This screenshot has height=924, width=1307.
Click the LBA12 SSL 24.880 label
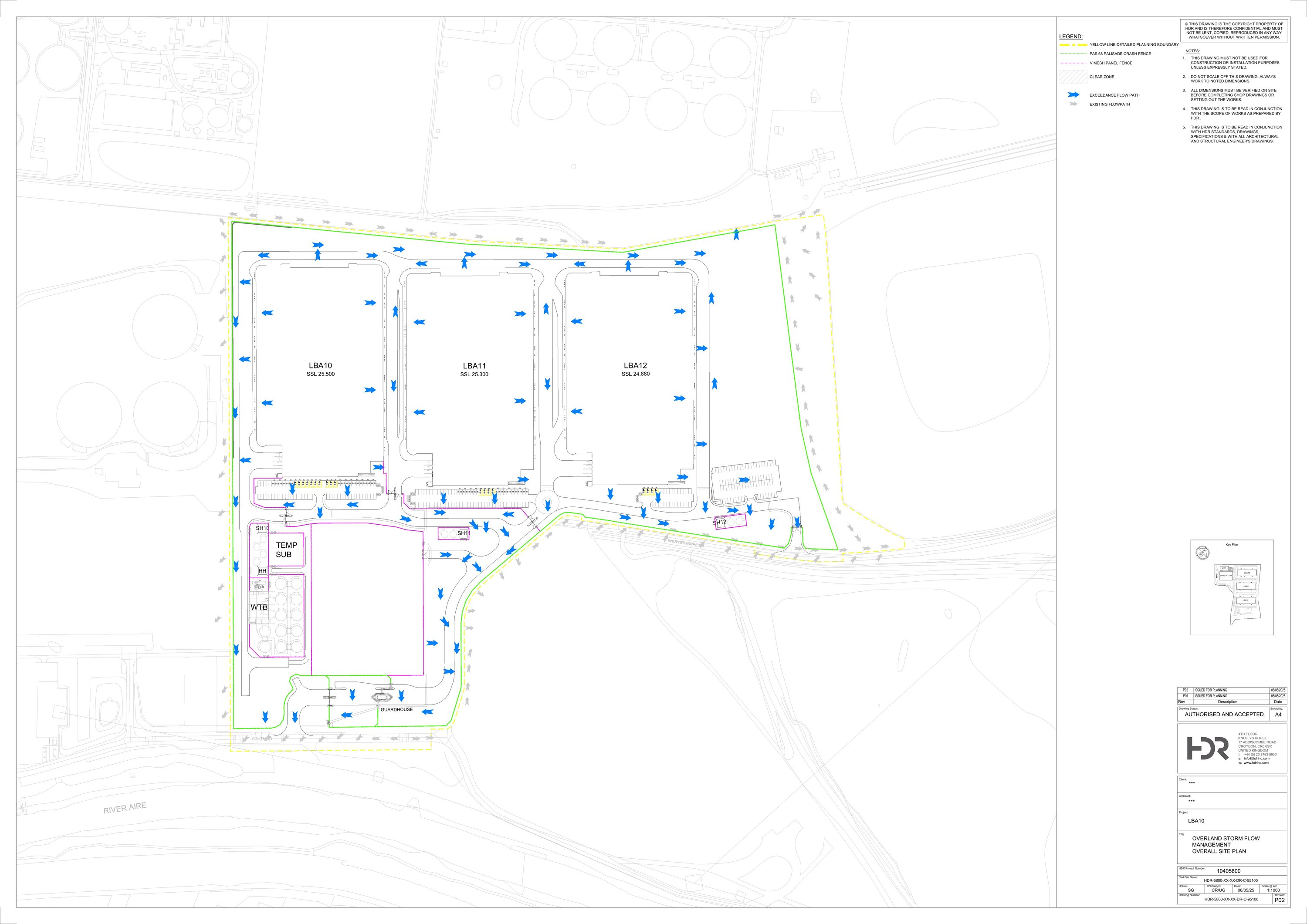pyautogui.click(x=635, y=374)
